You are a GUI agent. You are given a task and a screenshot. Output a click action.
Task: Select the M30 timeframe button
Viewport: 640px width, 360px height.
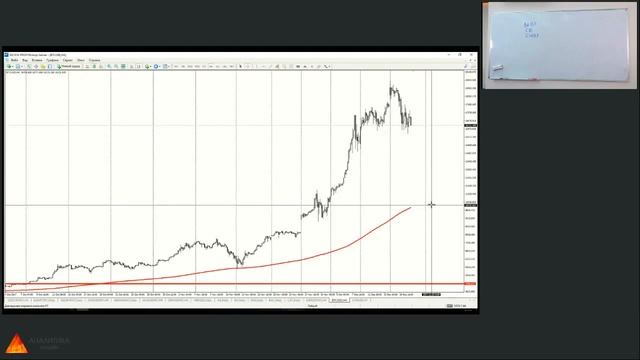197,66
